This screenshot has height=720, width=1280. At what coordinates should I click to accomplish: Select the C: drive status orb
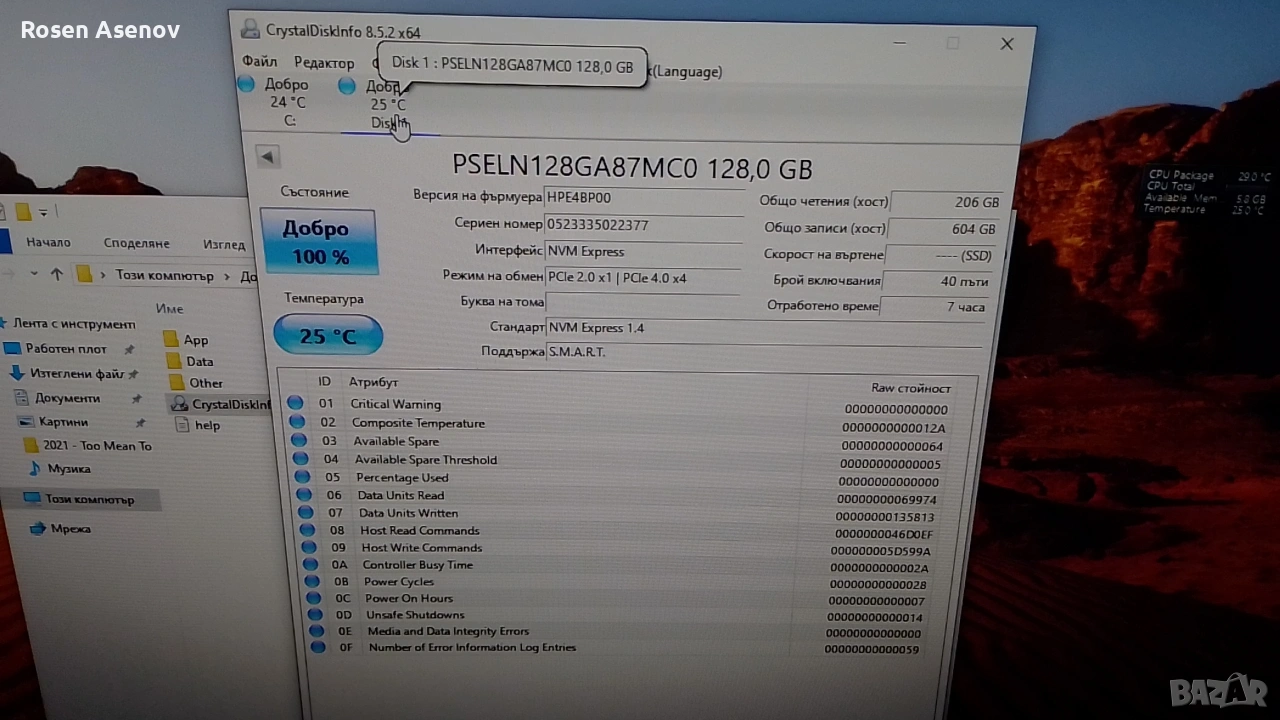tap(246, 85)
